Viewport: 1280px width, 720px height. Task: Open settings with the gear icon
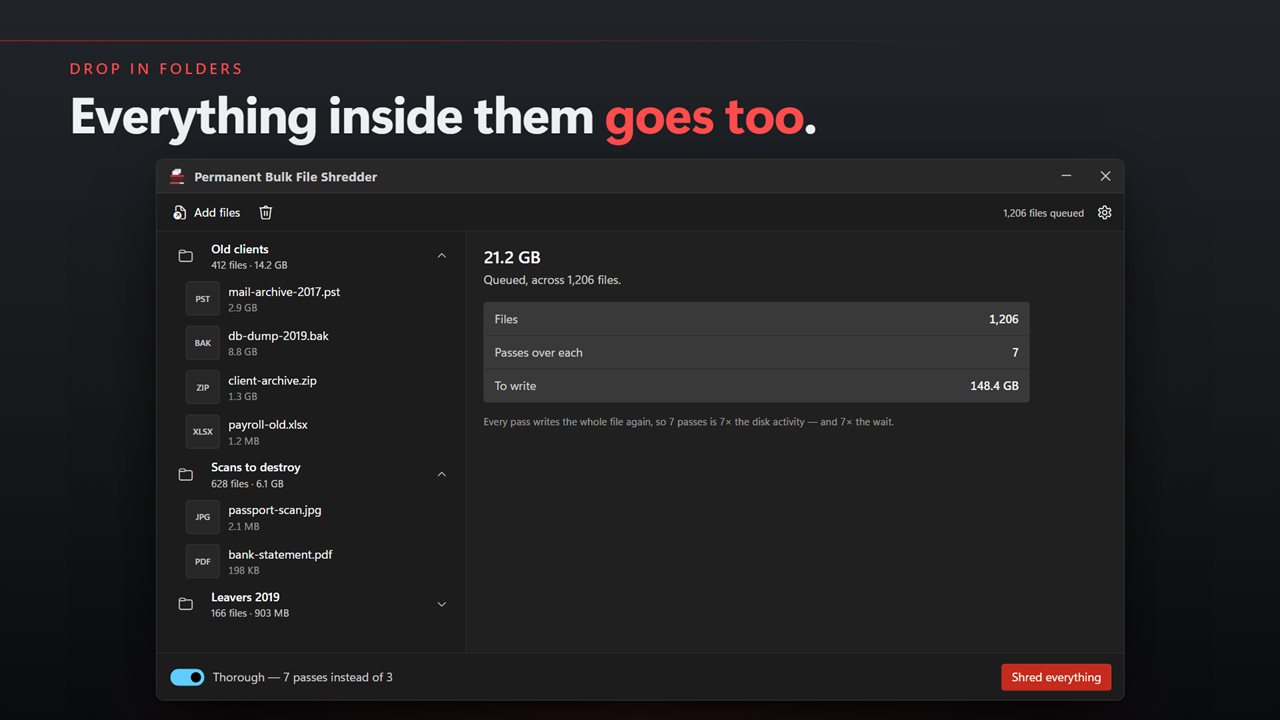point(1104,212)
